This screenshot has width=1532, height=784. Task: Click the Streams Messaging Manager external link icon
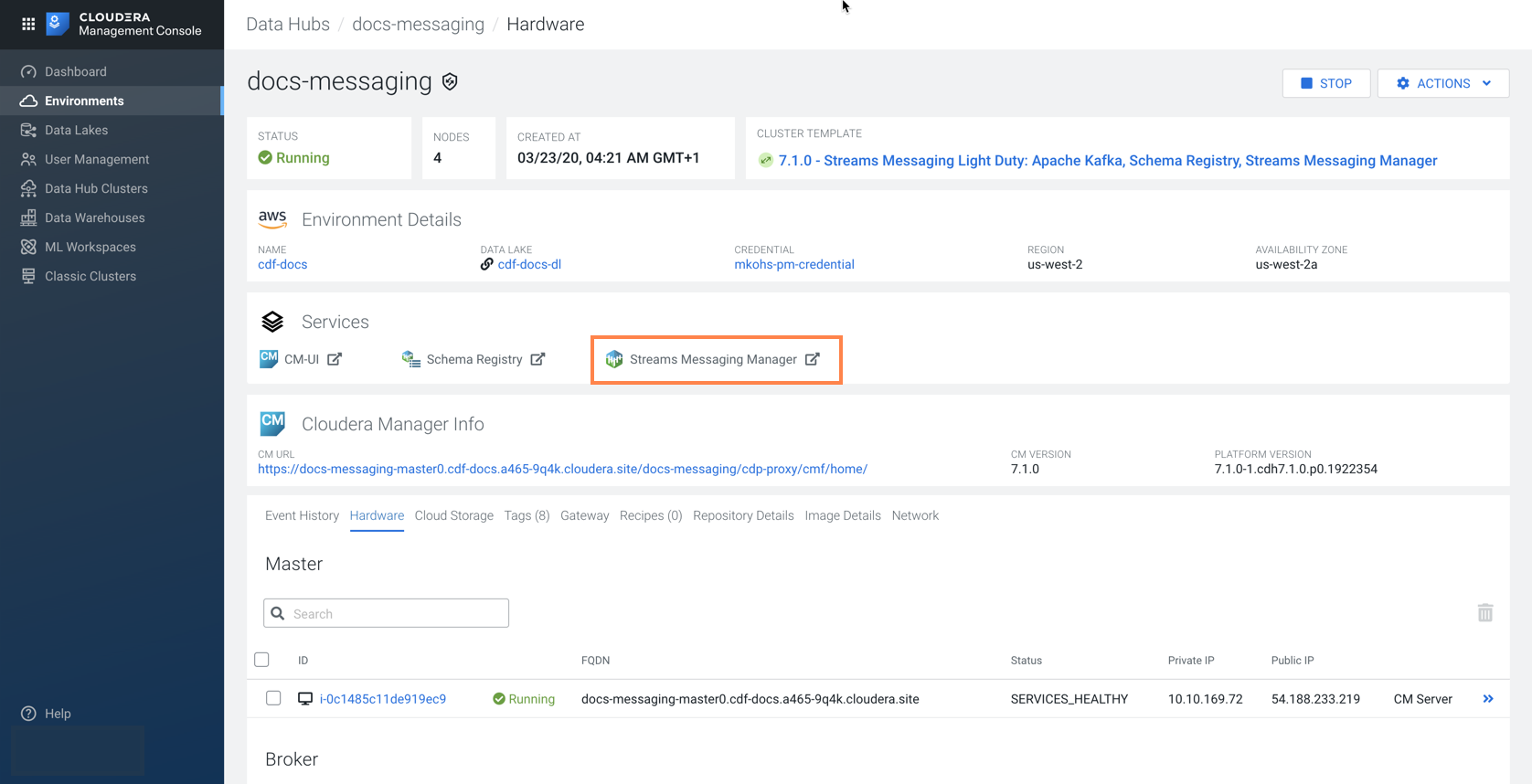coord(812,359)
